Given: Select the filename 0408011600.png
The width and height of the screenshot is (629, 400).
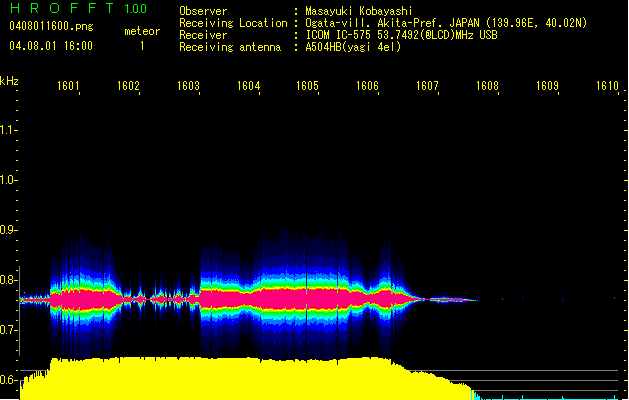Looking at the screenshot, I should (51, 27).
